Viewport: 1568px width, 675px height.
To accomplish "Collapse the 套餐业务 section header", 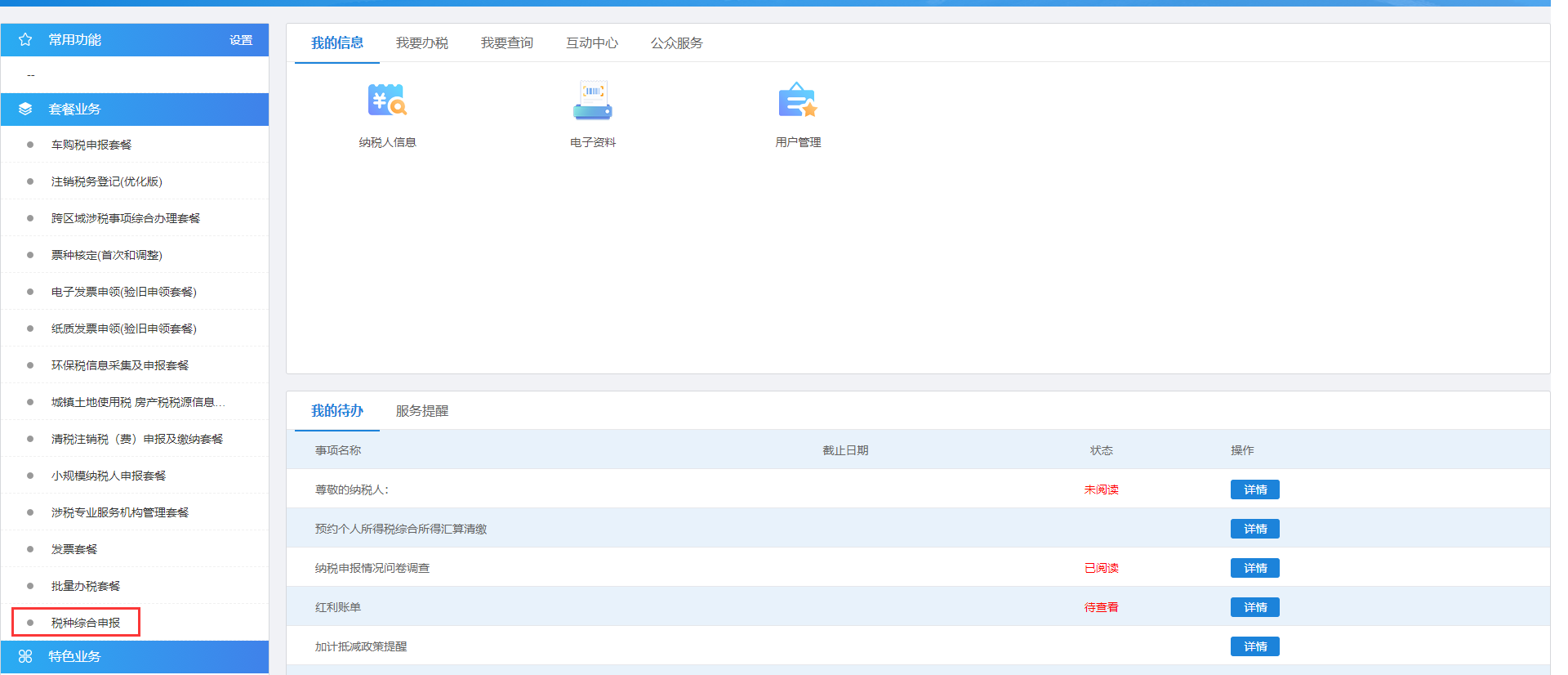I will 135,110.
